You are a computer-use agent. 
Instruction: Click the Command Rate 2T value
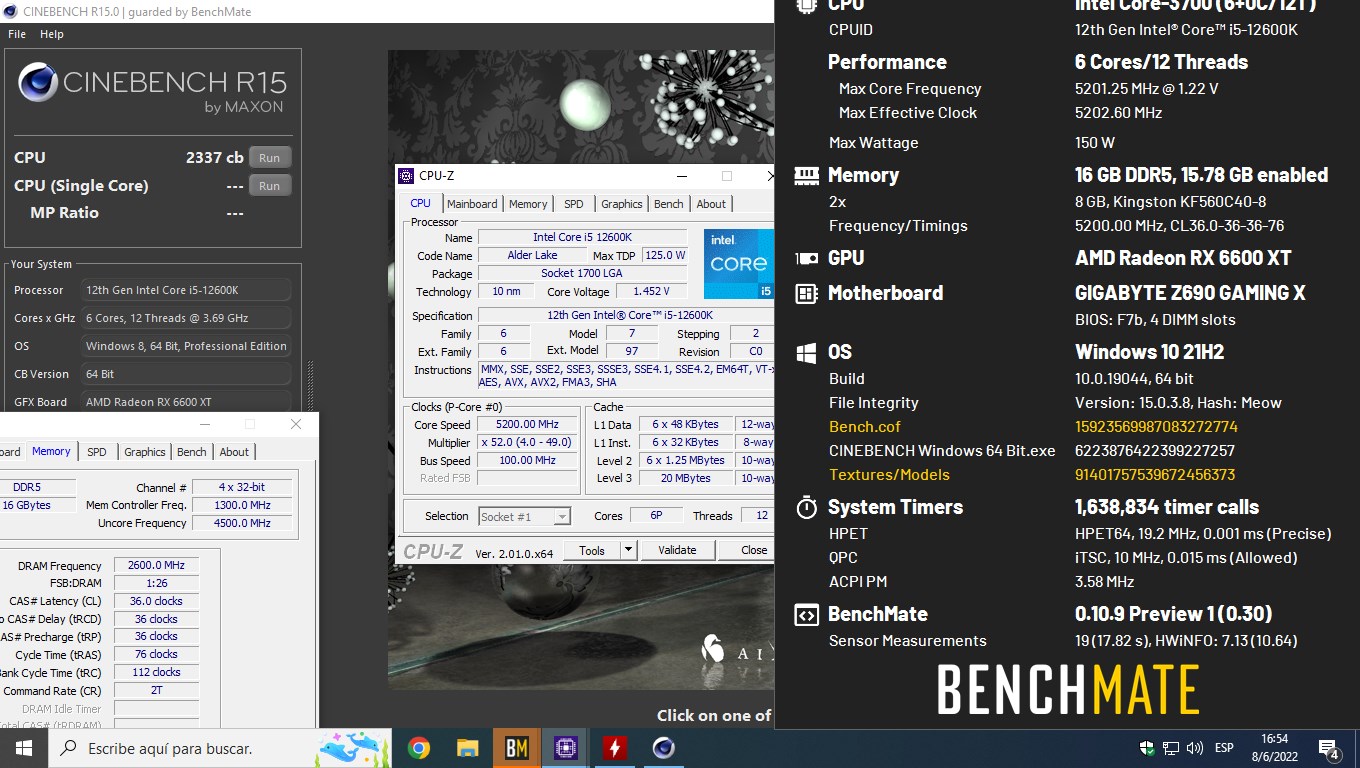click(156, 690)
